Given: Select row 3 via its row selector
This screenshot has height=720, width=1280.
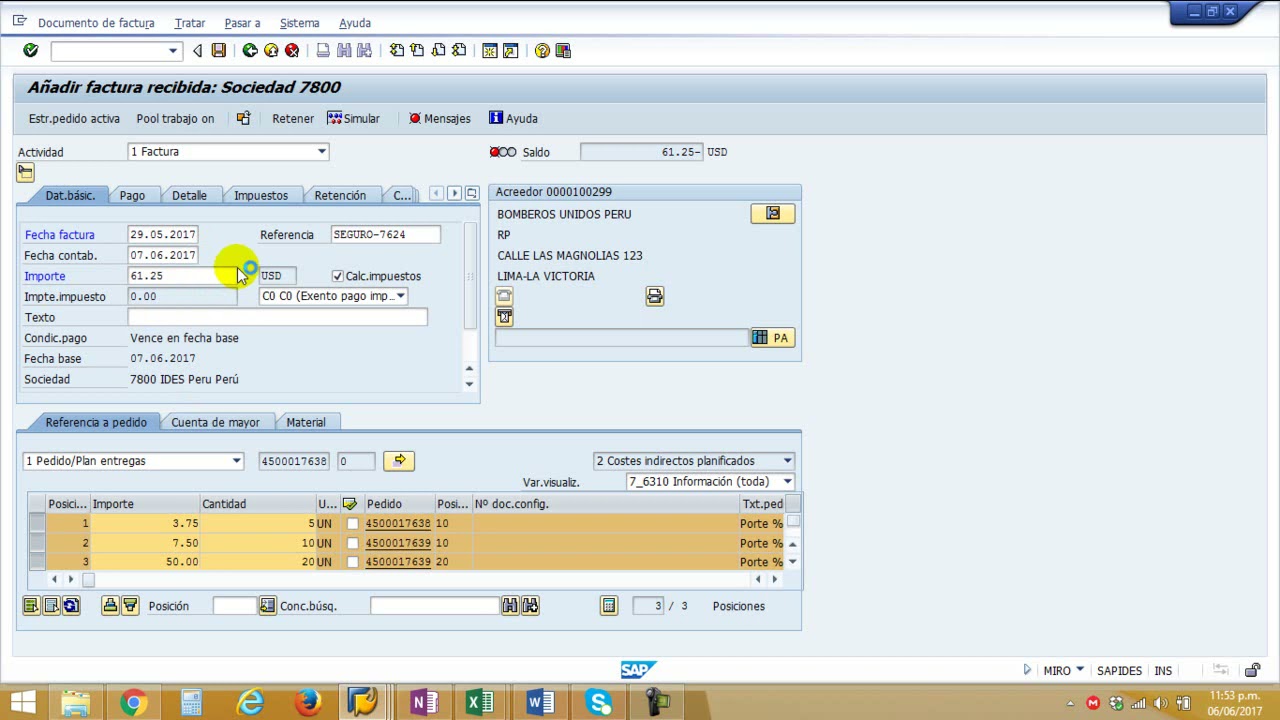Looking at the screenshot, I should pyautogui.click(x=36, y=562).
